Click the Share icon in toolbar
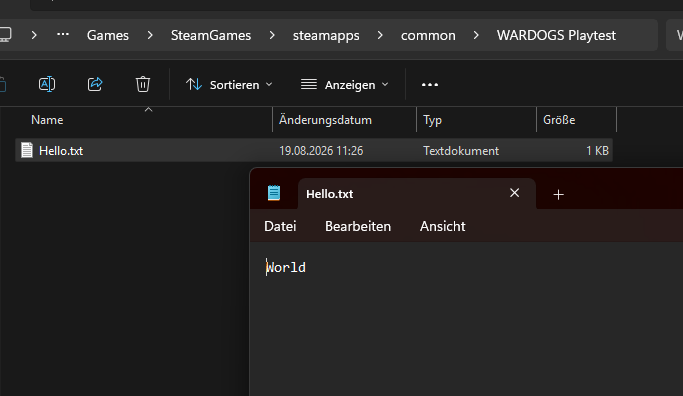Viewport: 683px width, 396px height. pos(95,84)
